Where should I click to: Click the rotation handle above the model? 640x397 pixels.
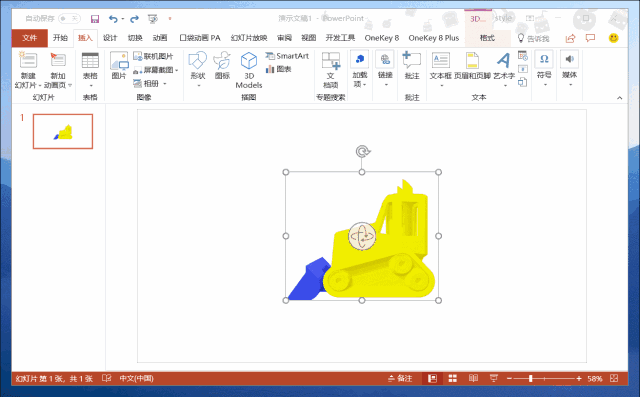[x=362, y=152]
